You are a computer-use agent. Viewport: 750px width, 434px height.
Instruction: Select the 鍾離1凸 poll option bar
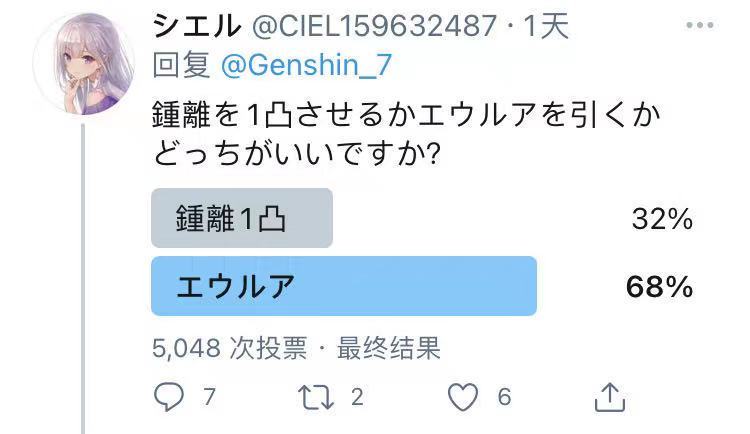click(242, 219)
